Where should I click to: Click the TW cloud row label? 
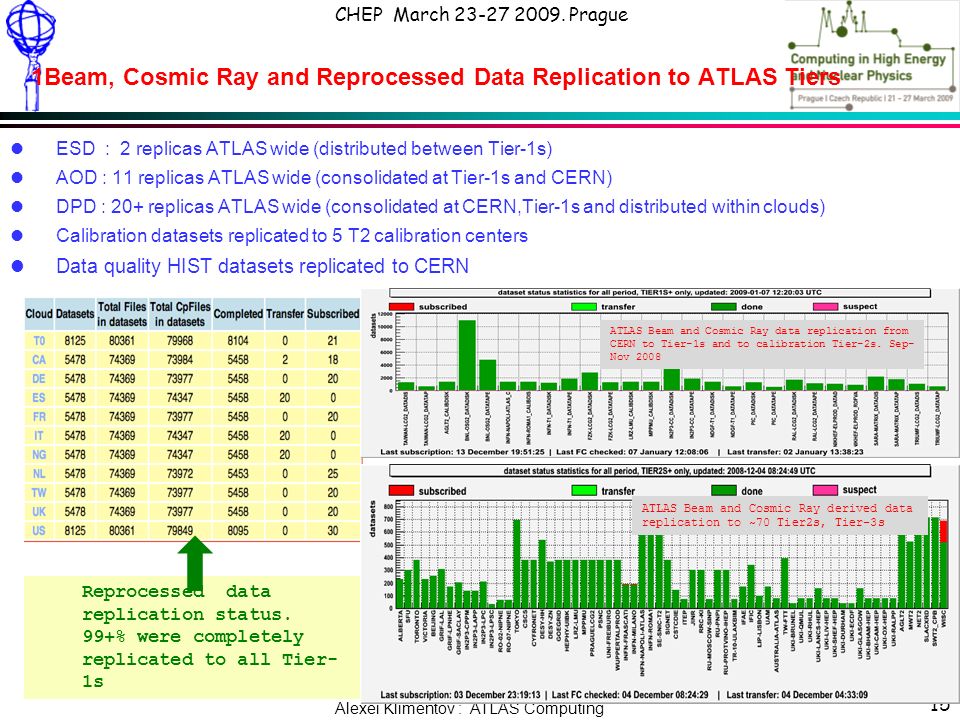coord(39,493)
